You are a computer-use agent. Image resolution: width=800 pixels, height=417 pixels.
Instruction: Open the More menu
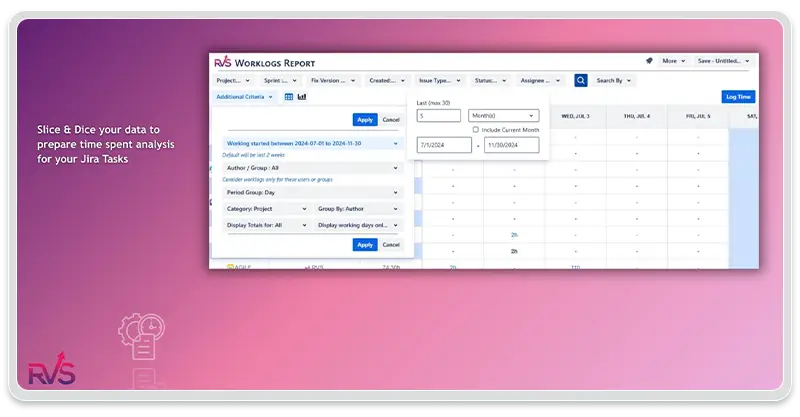(673, 61)
